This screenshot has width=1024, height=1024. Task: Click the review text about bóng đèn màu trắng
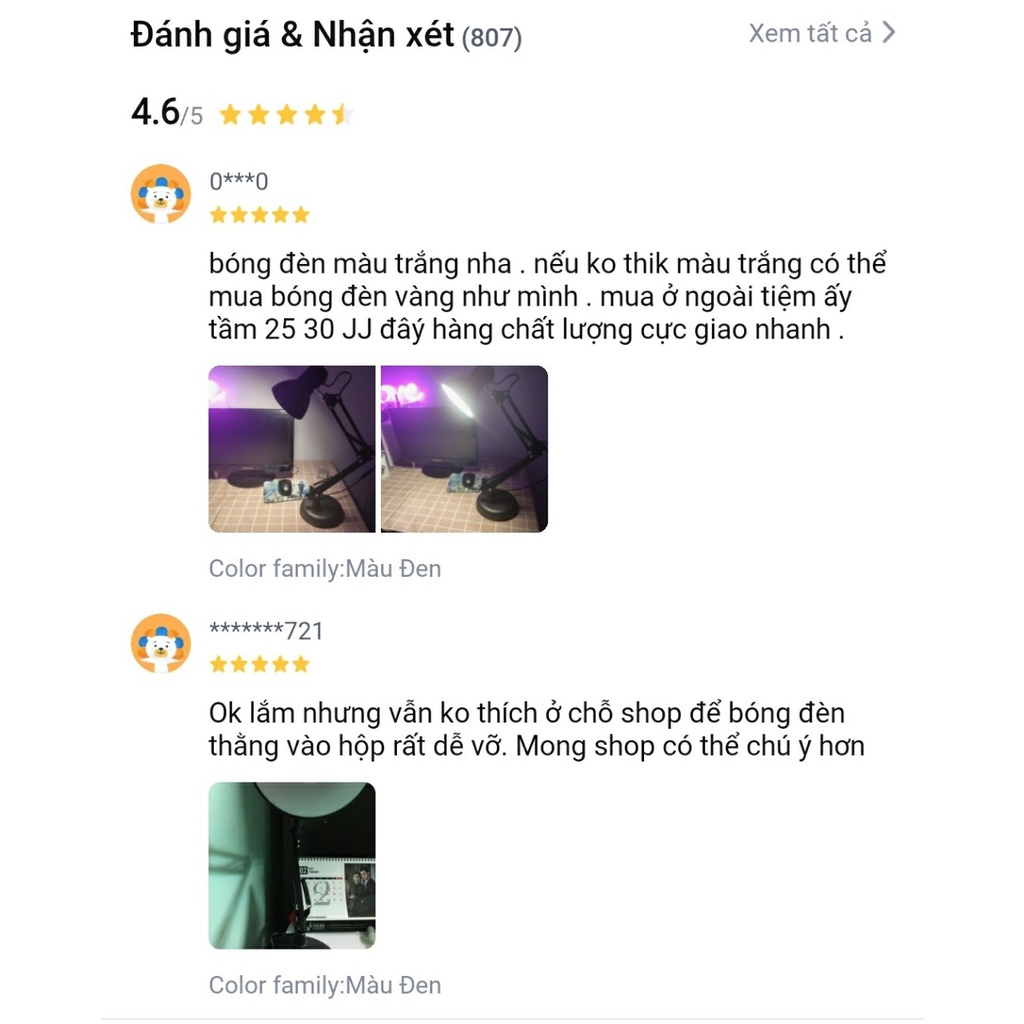[x=547, y=296]
